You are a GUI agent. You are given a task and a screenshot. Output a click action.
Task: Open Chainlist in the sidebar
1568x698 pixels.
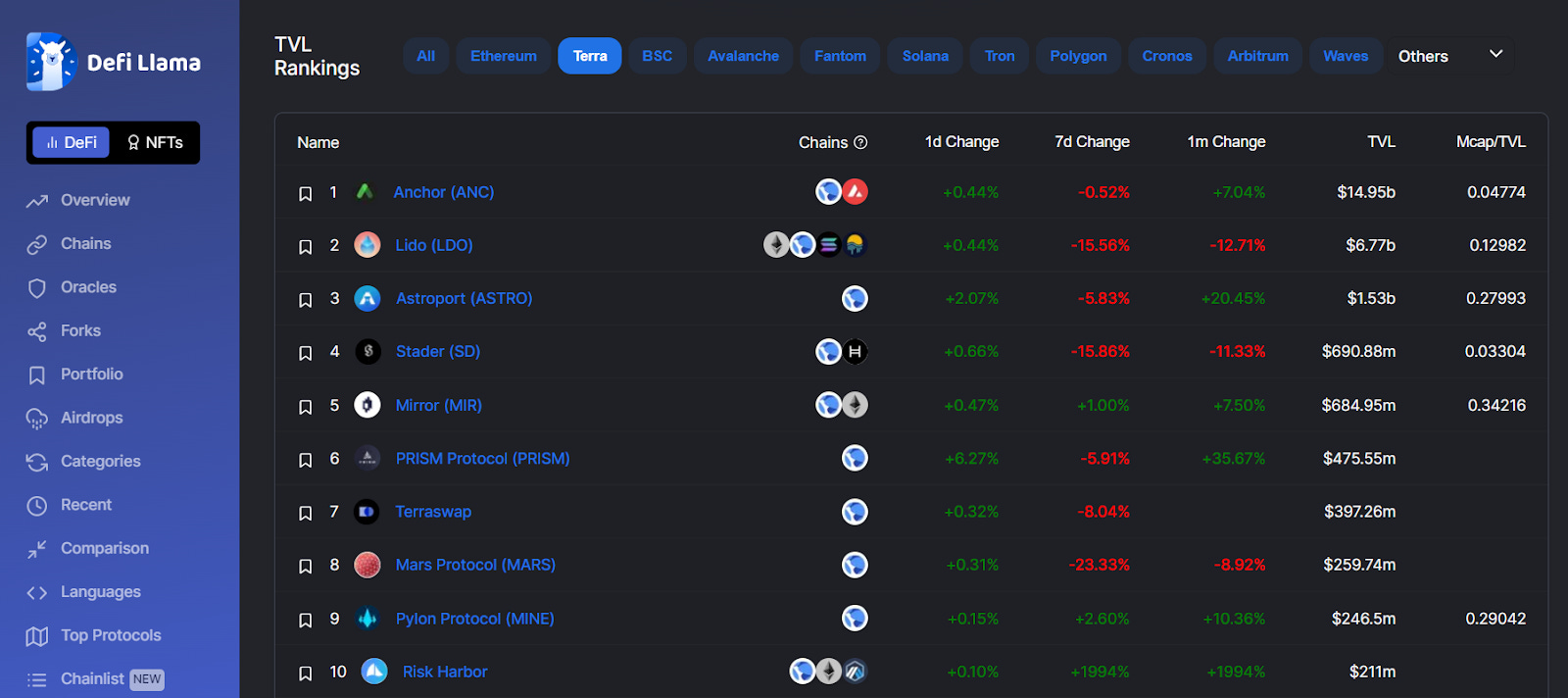[95, 679]
